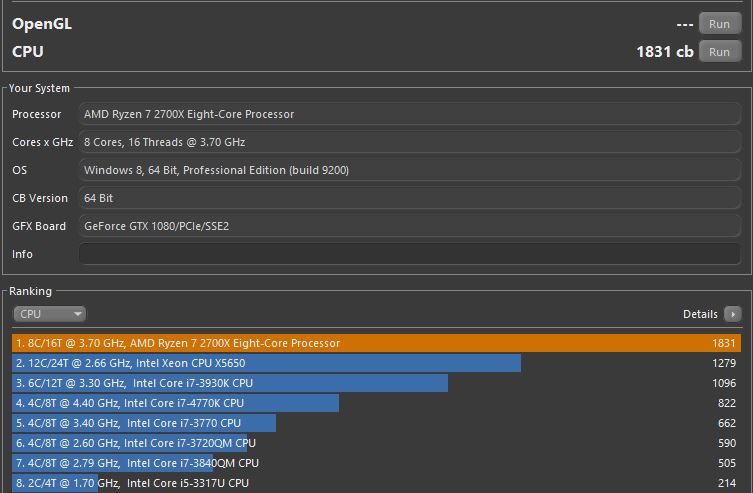Run the CPU benchmark

tap(719, 51)
